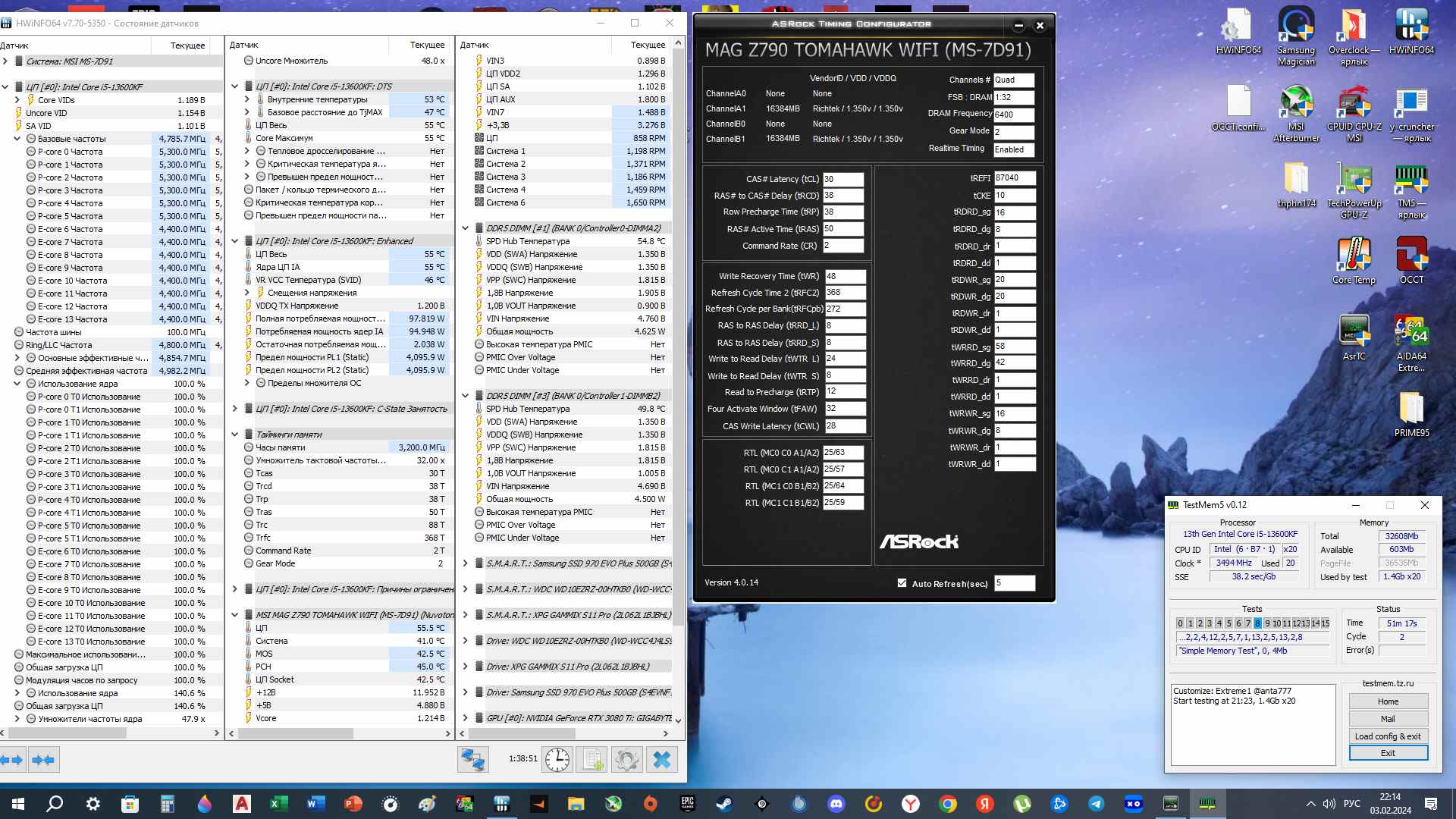Click the blue X close sensors icon
This screenshot has height=819, width=1456.
[662, 759]
